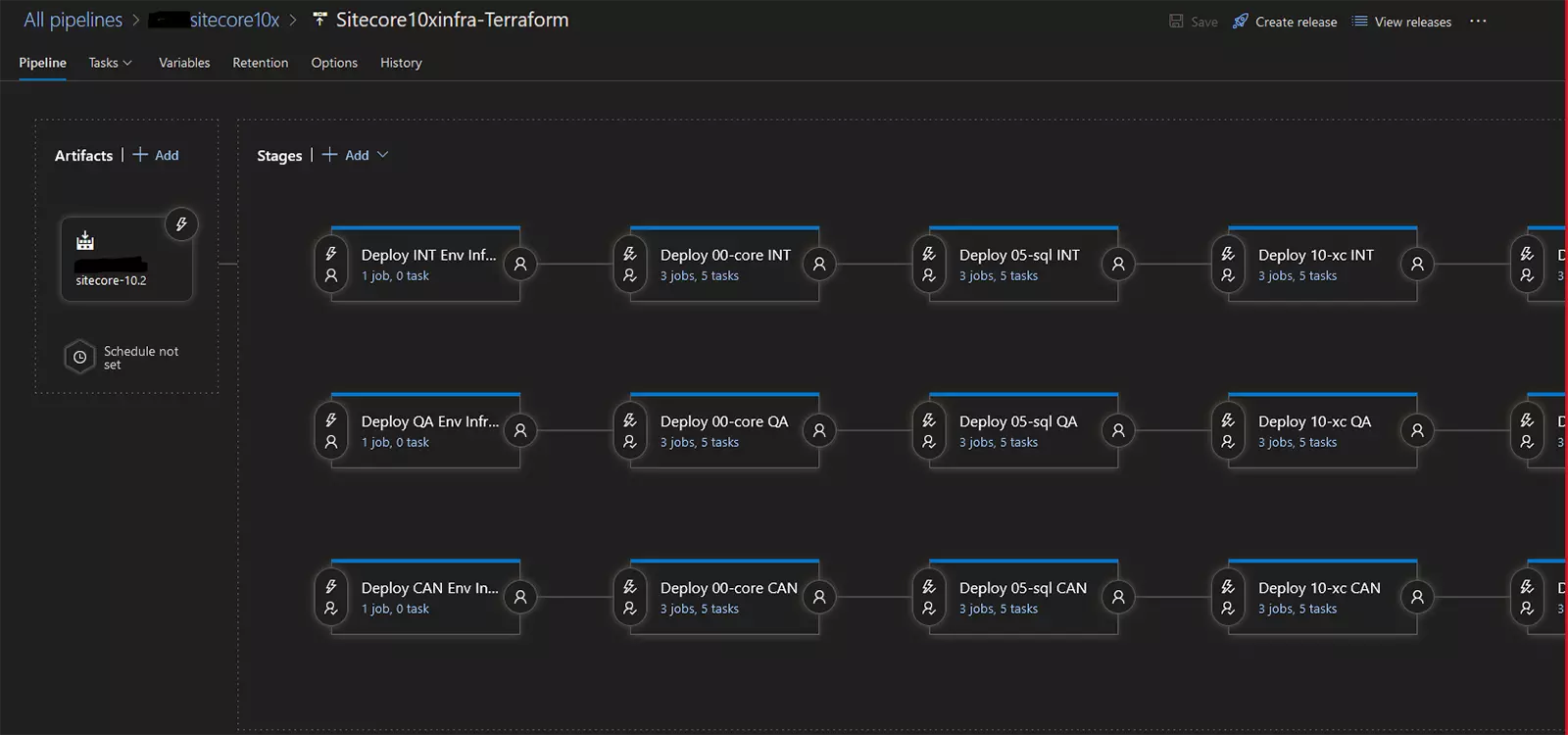
Task: Open continuous deployment trigger on sitecore-10.2 artifact
Action: pyautogui.click(x=181, y=224)
